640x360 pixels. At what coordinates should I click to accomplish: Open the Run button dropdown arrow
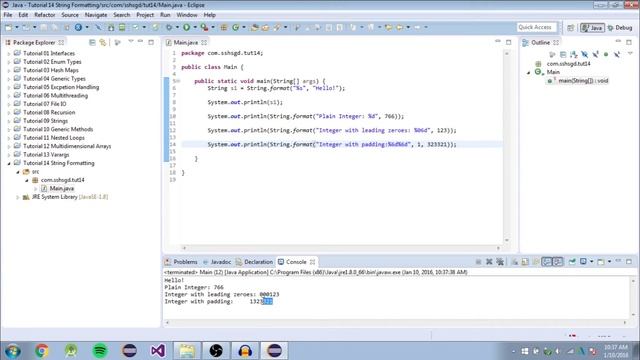pos(195,28)
